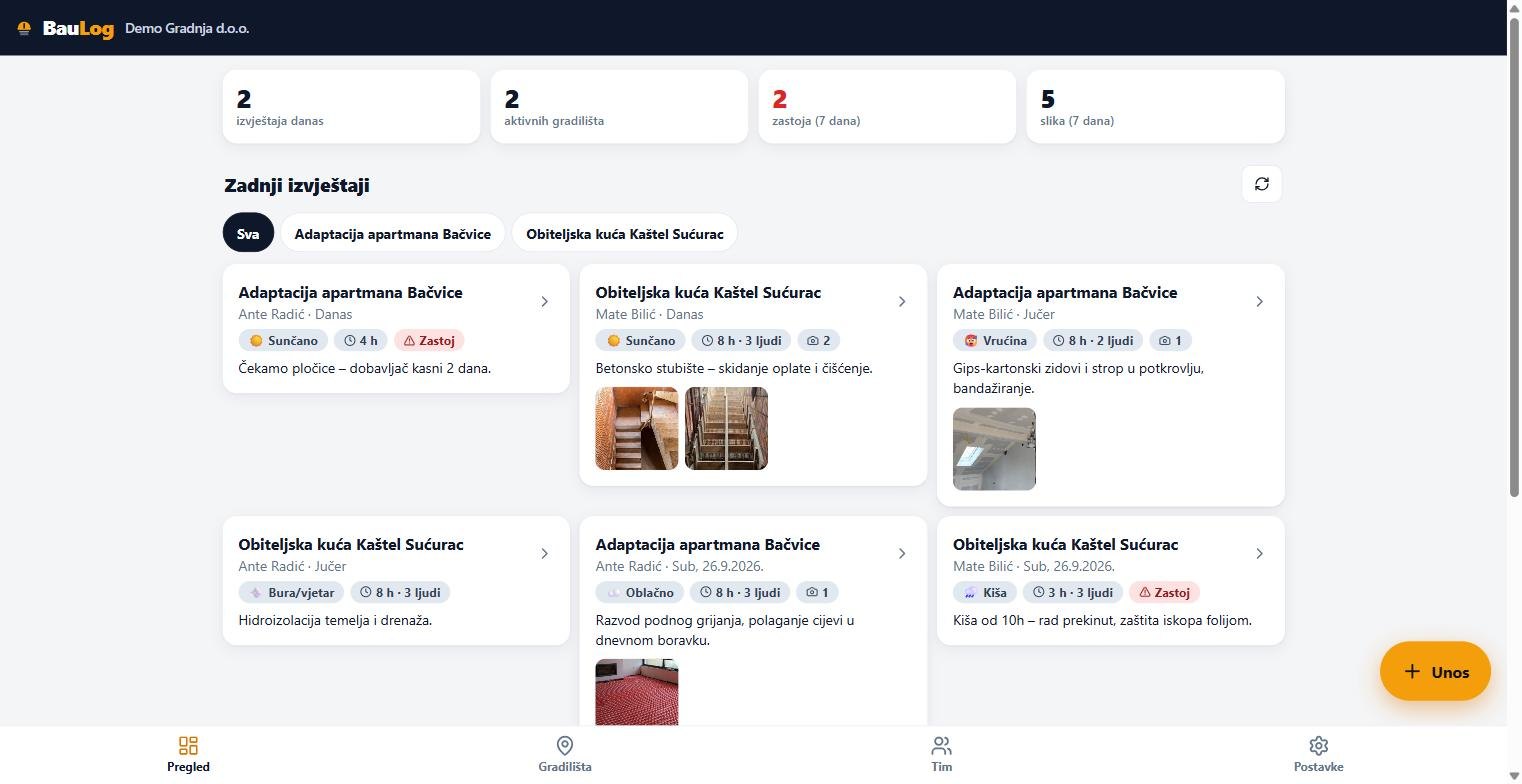Open the chevron on the Razvod podnog grijanja report
This screenshot has width=1522, height=784.
(902, 553)
